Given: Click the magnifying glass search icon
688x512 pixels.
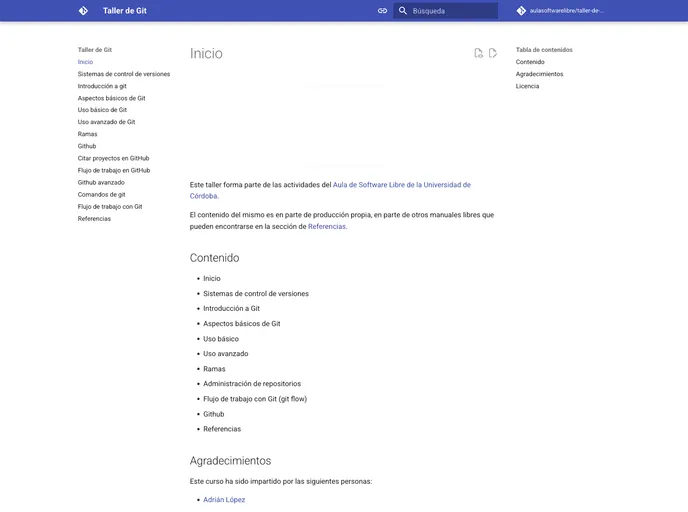Looking at the screenshot, I should click(402, 11).
